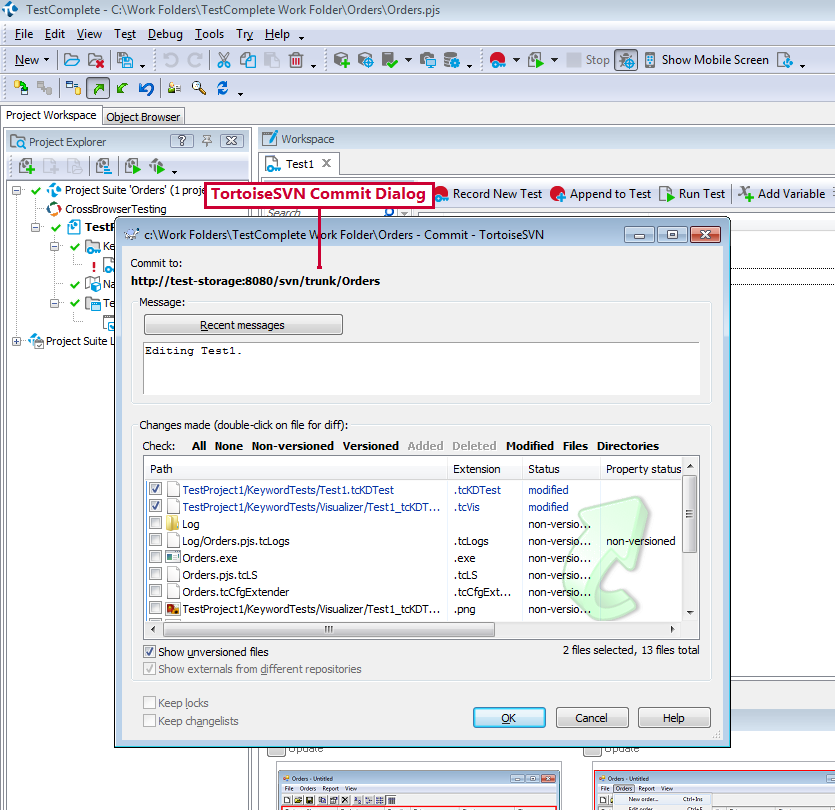Click the Status column header
Screen dimensions: 835x810
(561, 469)
